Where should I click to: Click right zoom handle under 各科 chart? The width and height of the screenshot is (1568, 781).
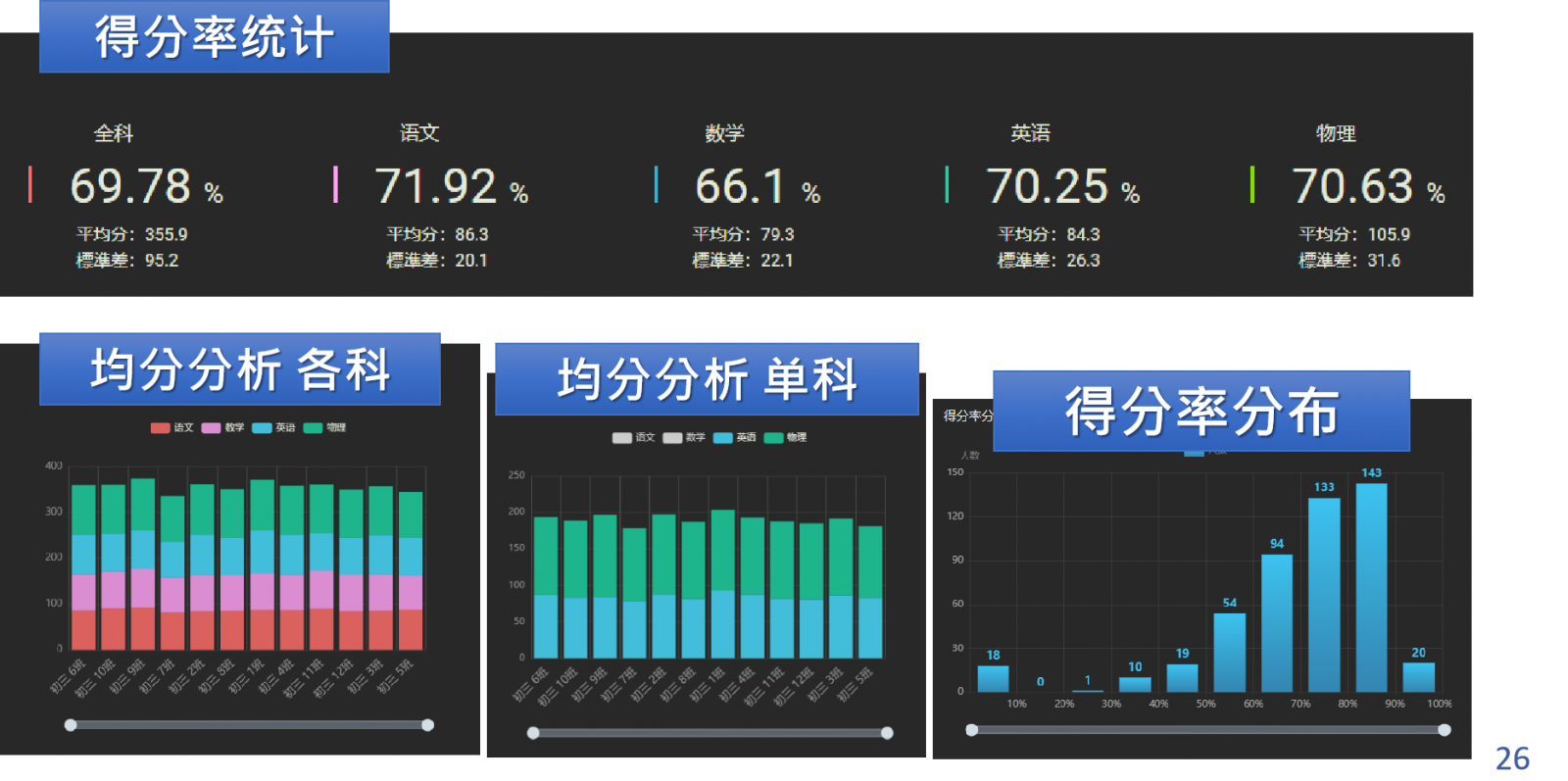(x=427, y=725)
